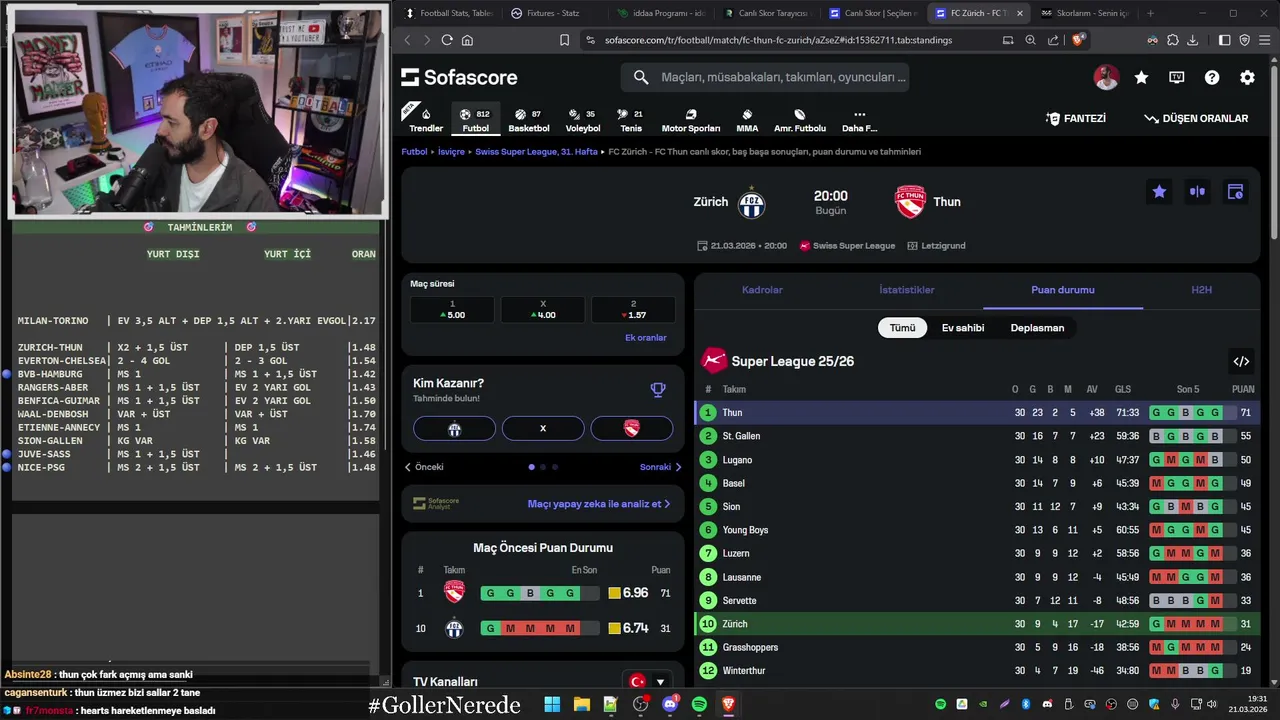Go back to Önceki prediction card
This screenshot has height=720, width=1280.
(424, 467)
